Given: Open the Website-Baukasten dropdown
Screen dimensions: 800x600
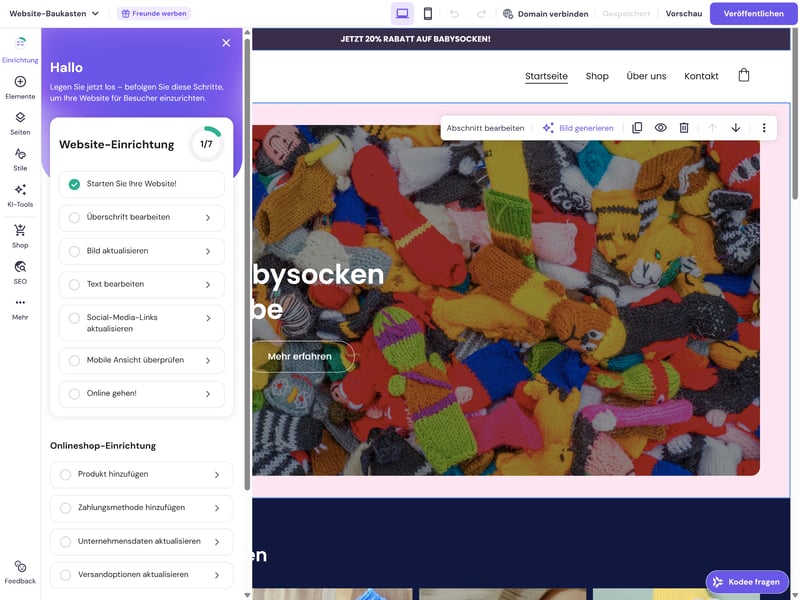Looking at the screenshot, I should pyautogui.click(x=54, y=14).
